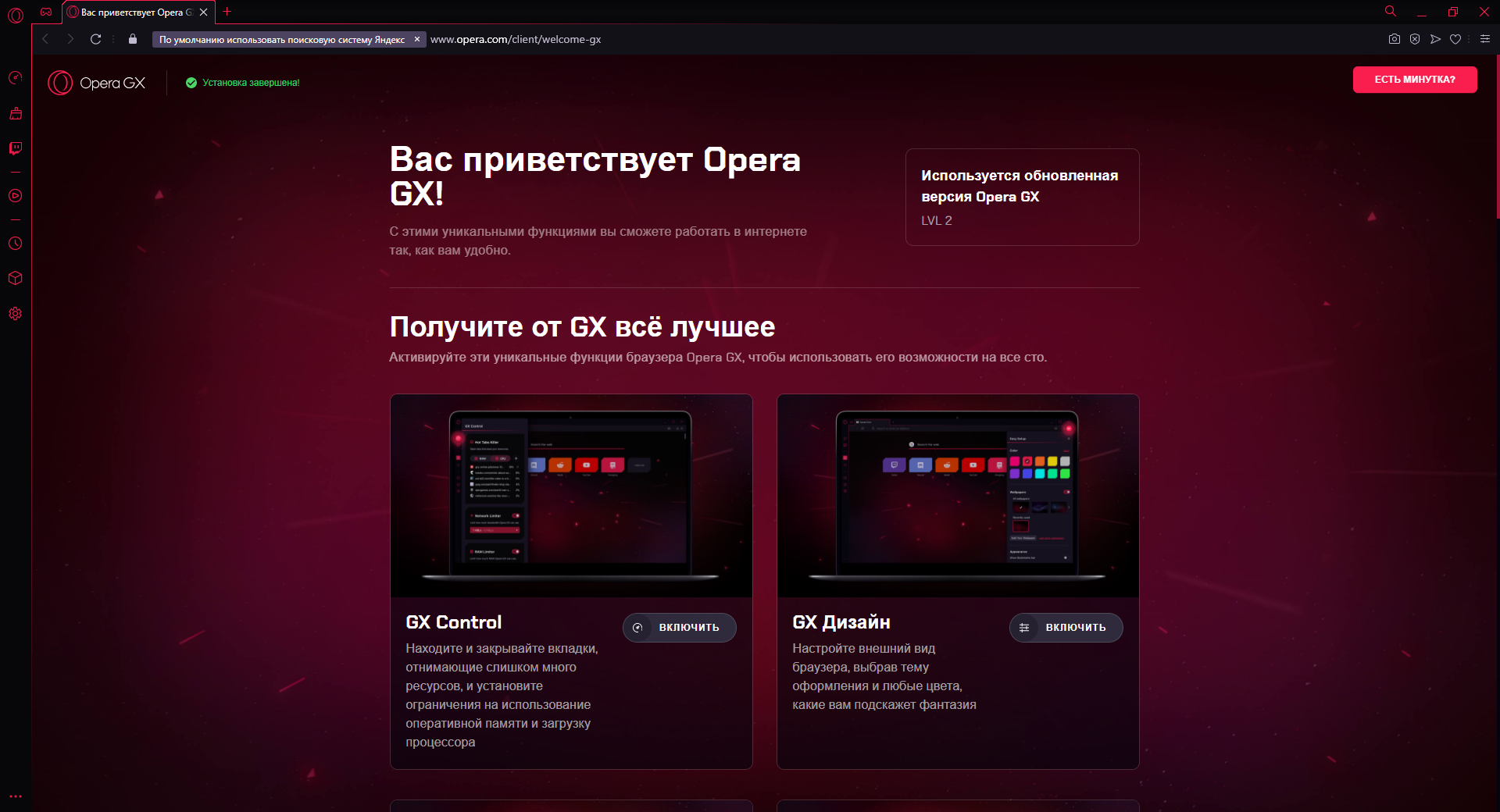Enable GX Дизайн with ВКЛЮЧИТЬ button
This screenshot has width=1500, height=812.
[1066, 628]
